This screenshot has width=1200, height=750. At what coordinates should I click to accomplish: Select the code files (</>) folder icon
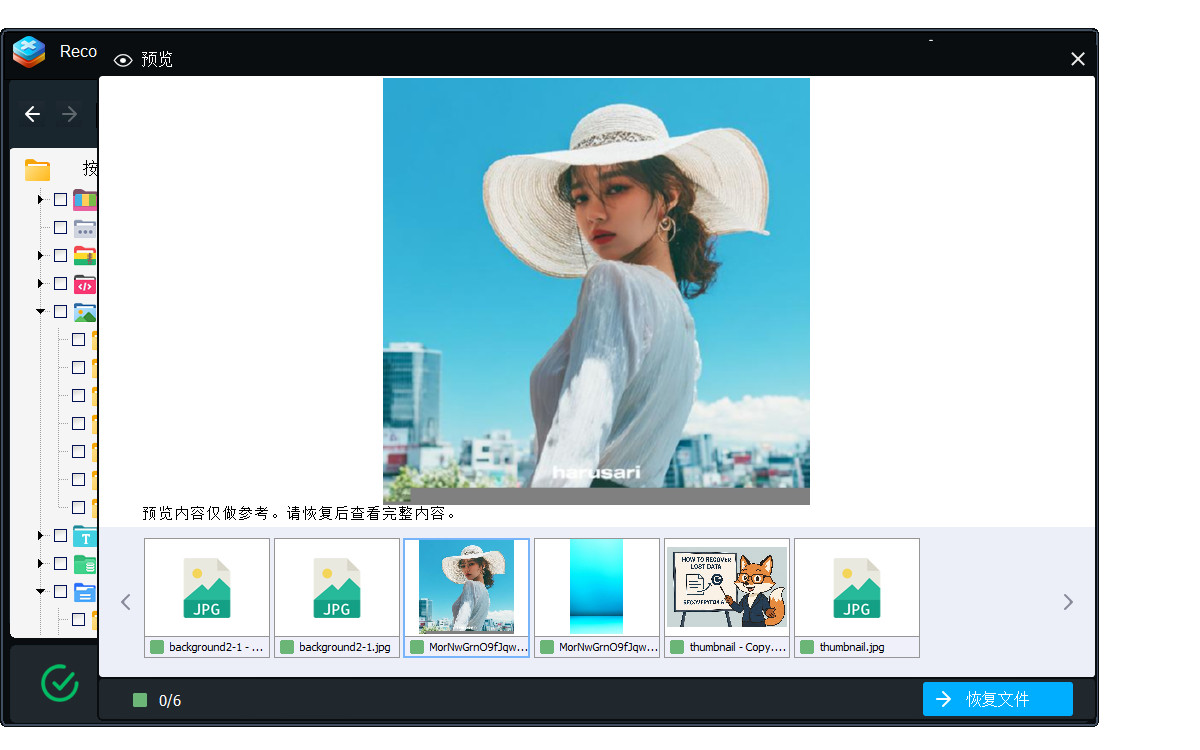click(84, 284)
